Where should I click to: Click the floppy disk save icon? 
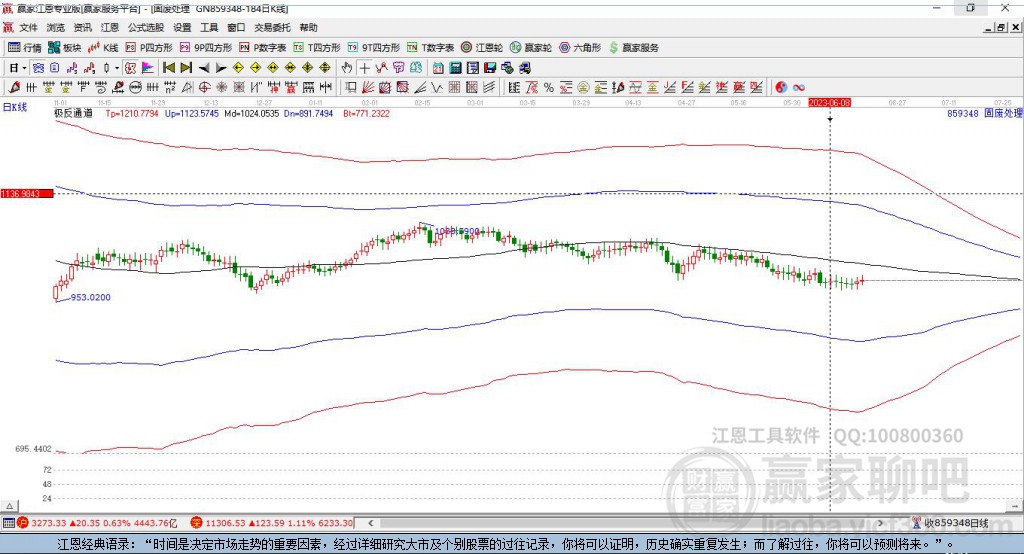490,68
